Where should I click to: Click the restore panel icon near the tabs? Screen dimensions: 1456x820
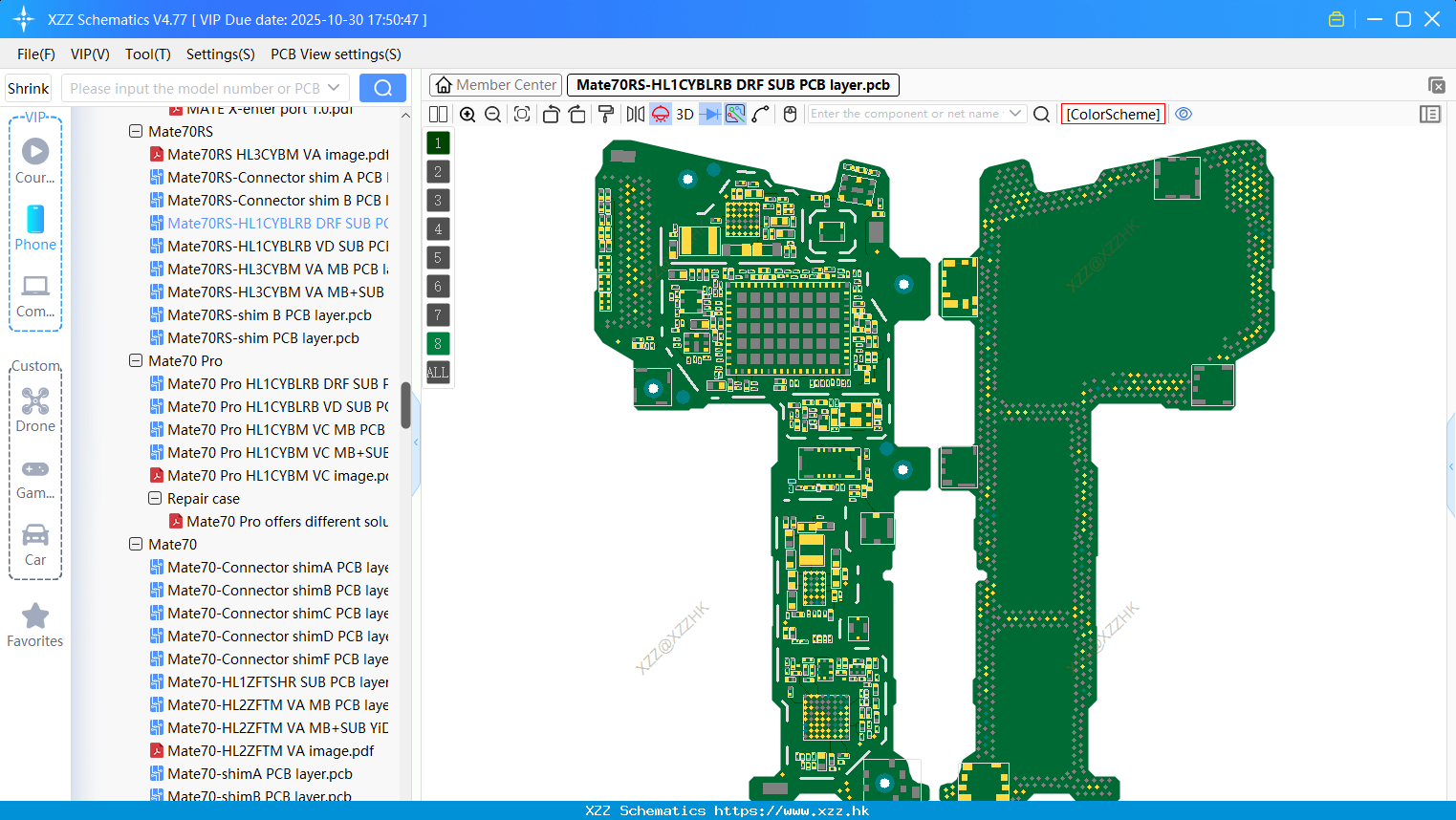click(x=1436, y=85)
